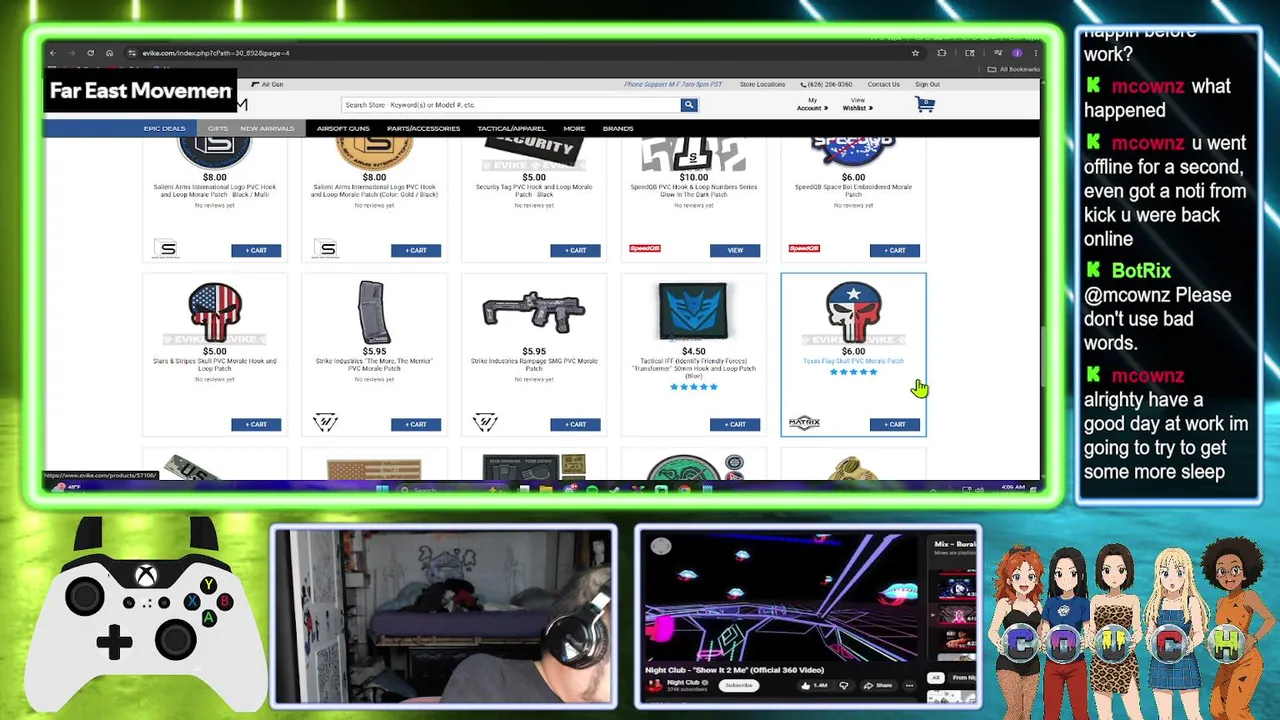Open the Store Locations link
The height and width of the screenshot is (720, 1280).
pyautogui.click(x=762, y=84)
